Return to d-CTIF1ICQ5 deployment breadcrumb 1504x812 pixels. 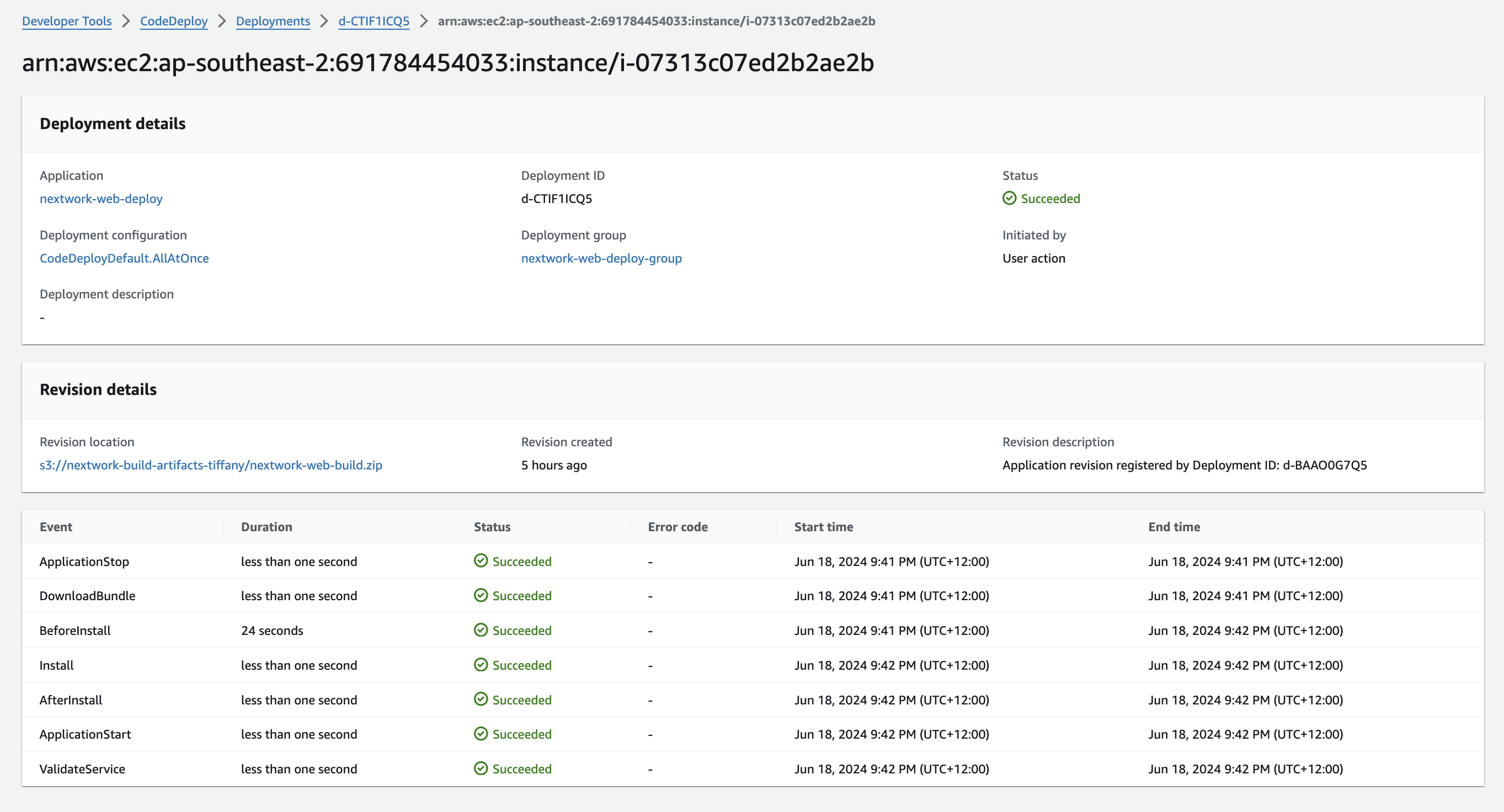coord(374,21)
